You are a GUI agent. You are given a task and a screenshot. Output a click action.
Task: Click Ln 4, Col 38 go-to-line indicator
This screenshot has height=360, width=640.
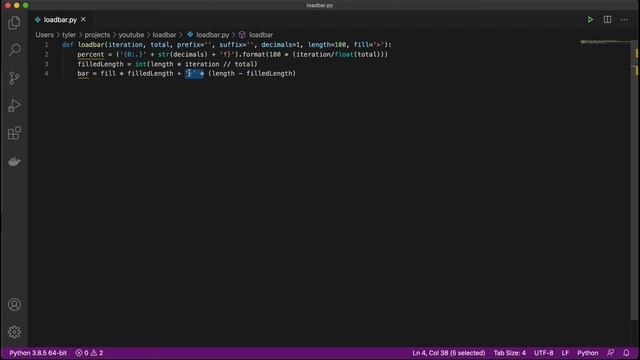point(449,353)
